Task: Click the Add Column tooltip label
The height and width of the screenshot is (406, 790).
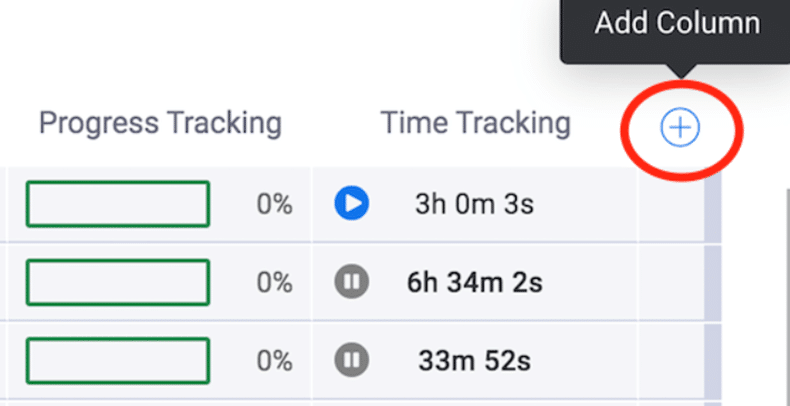Action: [678, 23]
